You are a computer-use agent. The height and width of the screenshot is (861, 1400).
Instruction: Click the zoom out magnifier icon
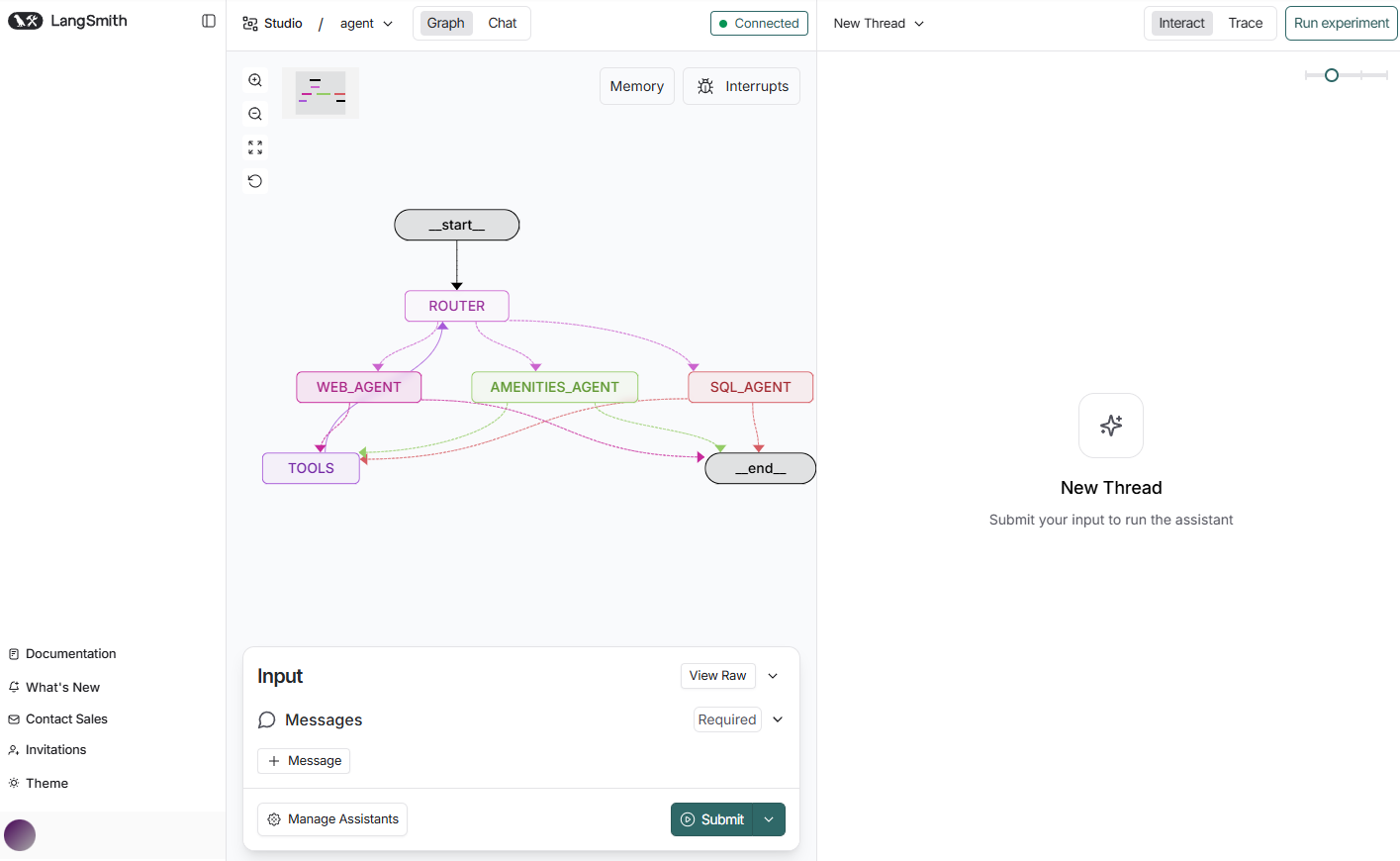[x=255, y=114]
